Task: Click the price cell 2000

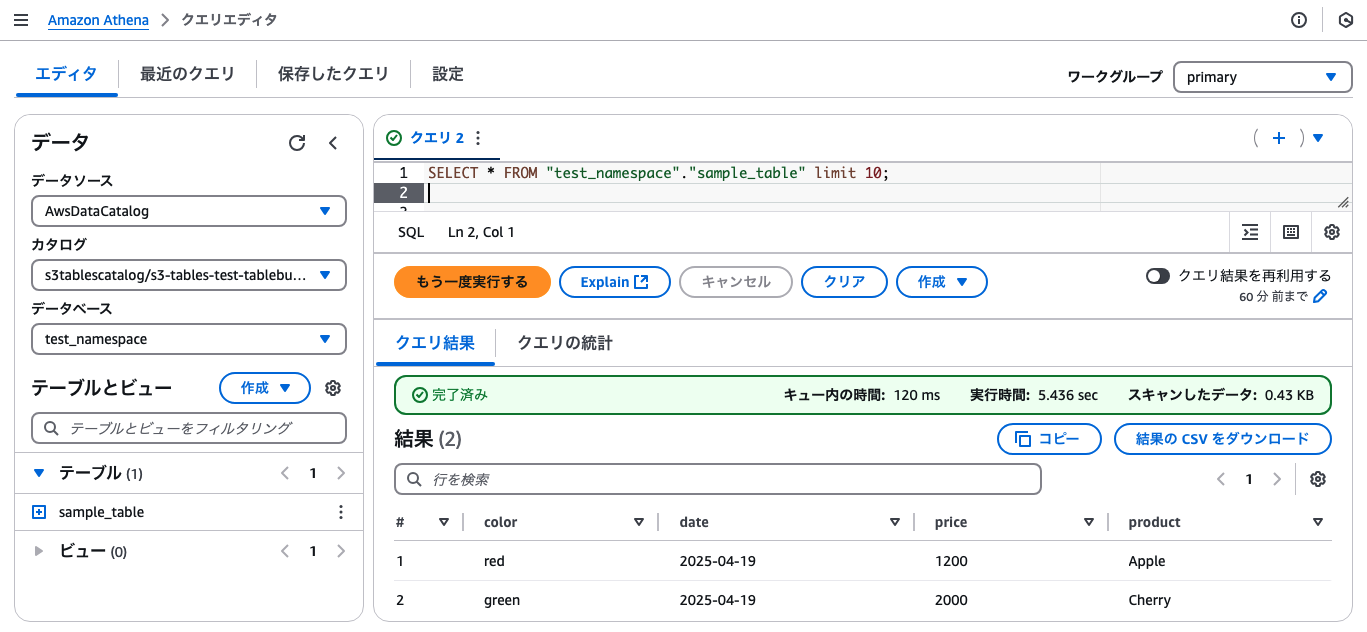Action: pos(952,600)
